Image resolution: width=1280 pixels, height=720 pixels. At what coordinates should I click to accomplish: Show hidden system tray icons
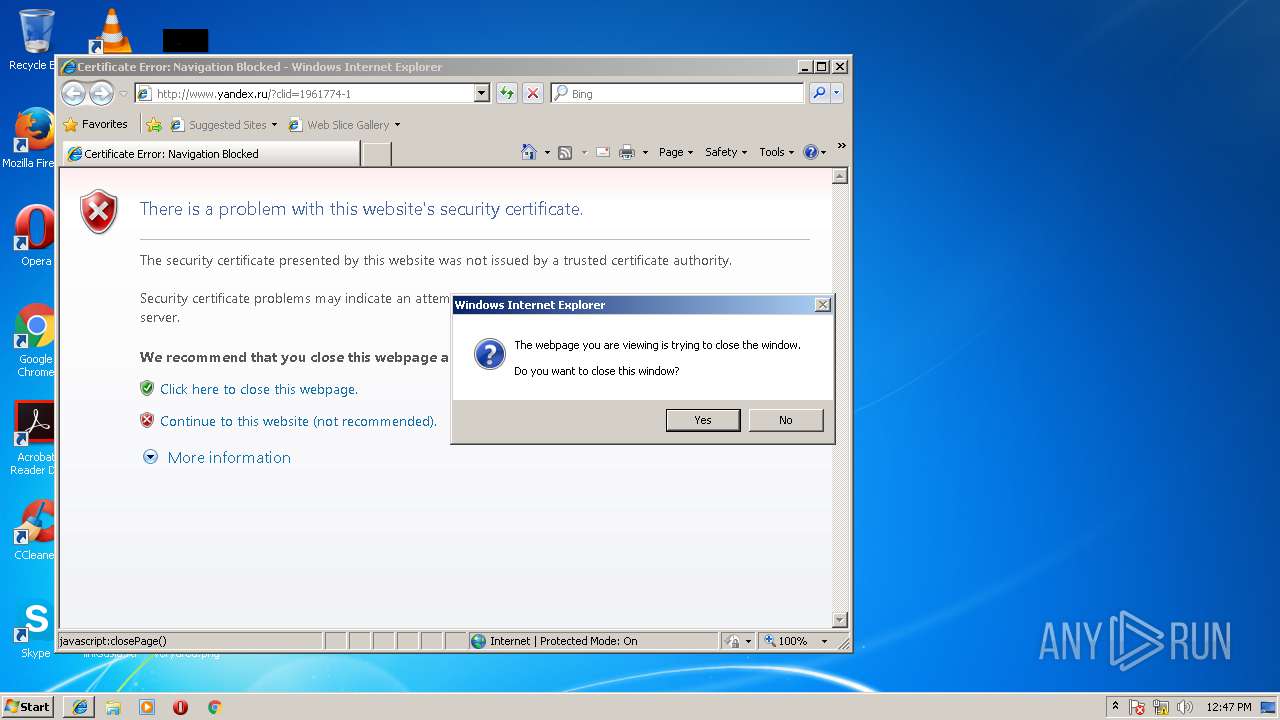1115,707
